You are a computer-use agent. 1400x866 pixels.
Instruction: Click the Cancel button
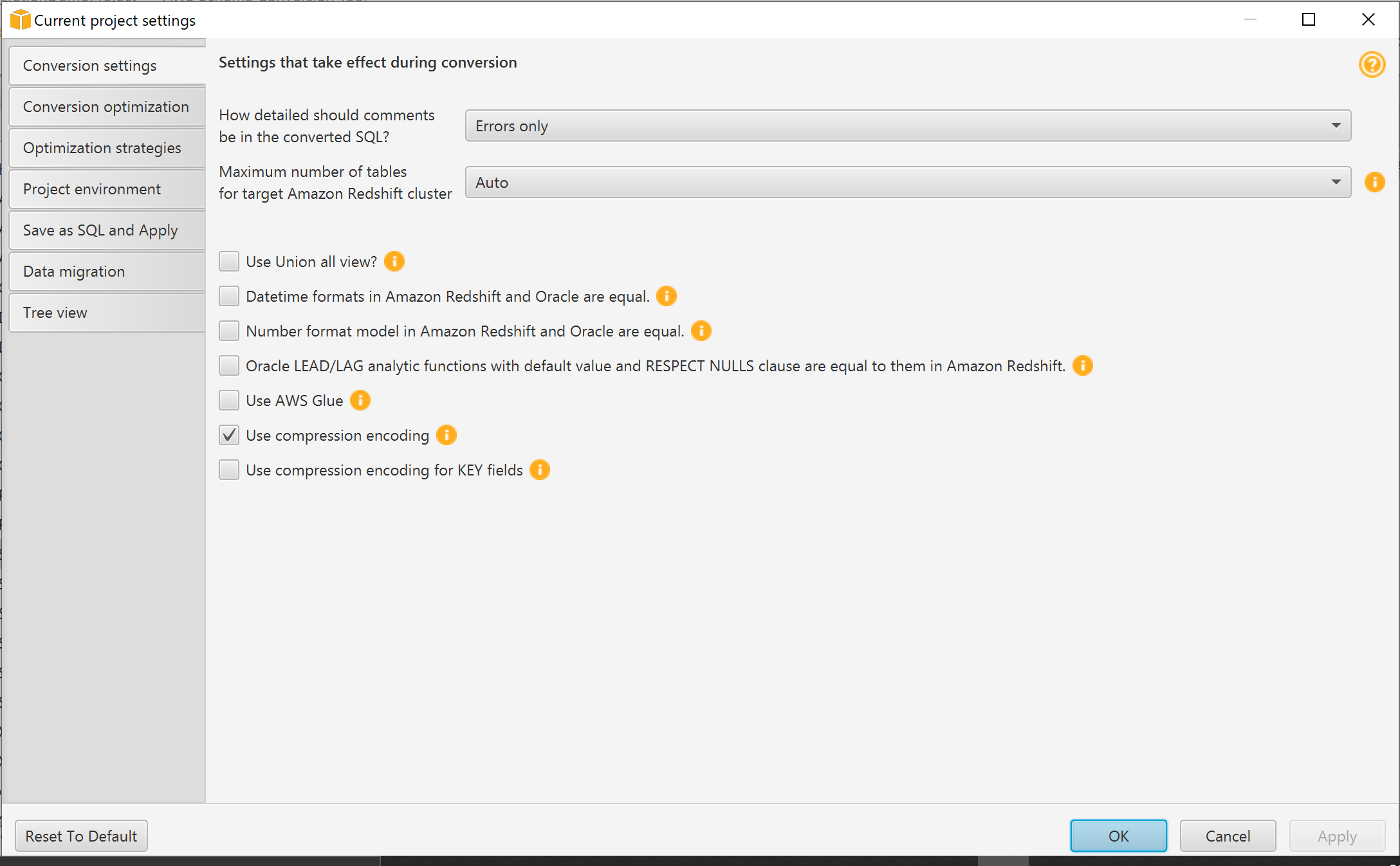click(x=1228, y=836)
